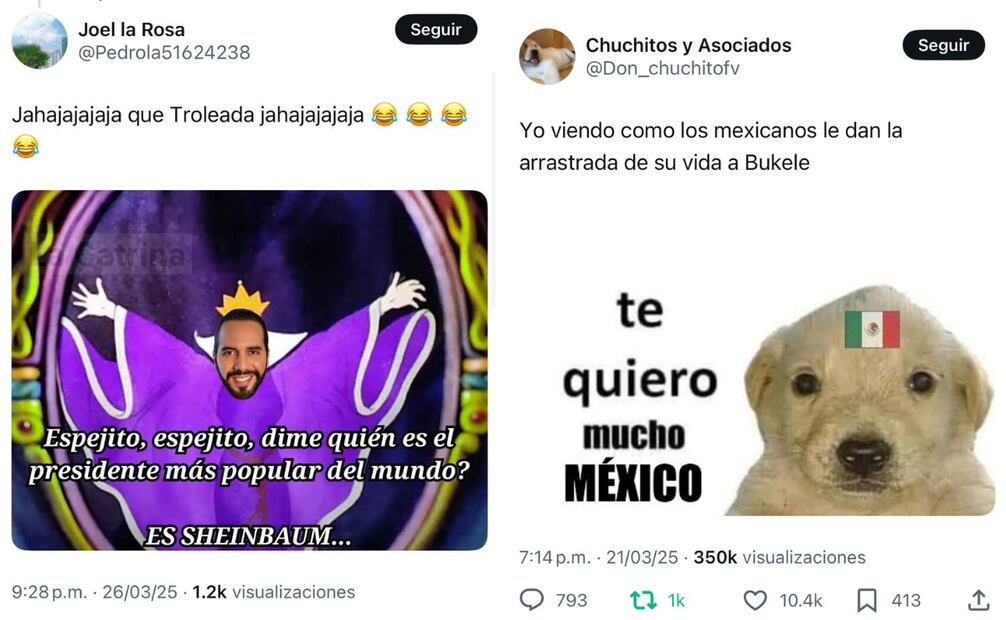
Task: Open the 9:28 p.m. 26/03/25 timestamp
Action: pos(94,592)
